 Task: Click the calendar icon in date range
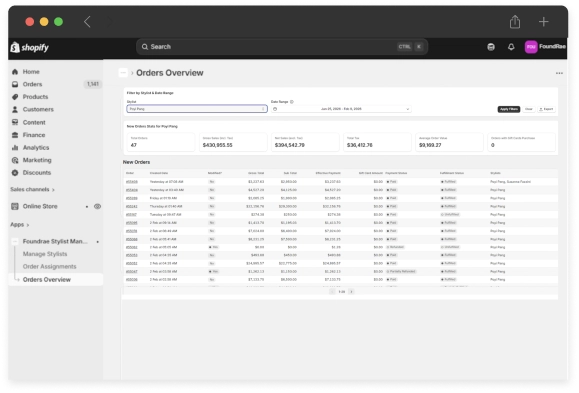pos(275,109)
